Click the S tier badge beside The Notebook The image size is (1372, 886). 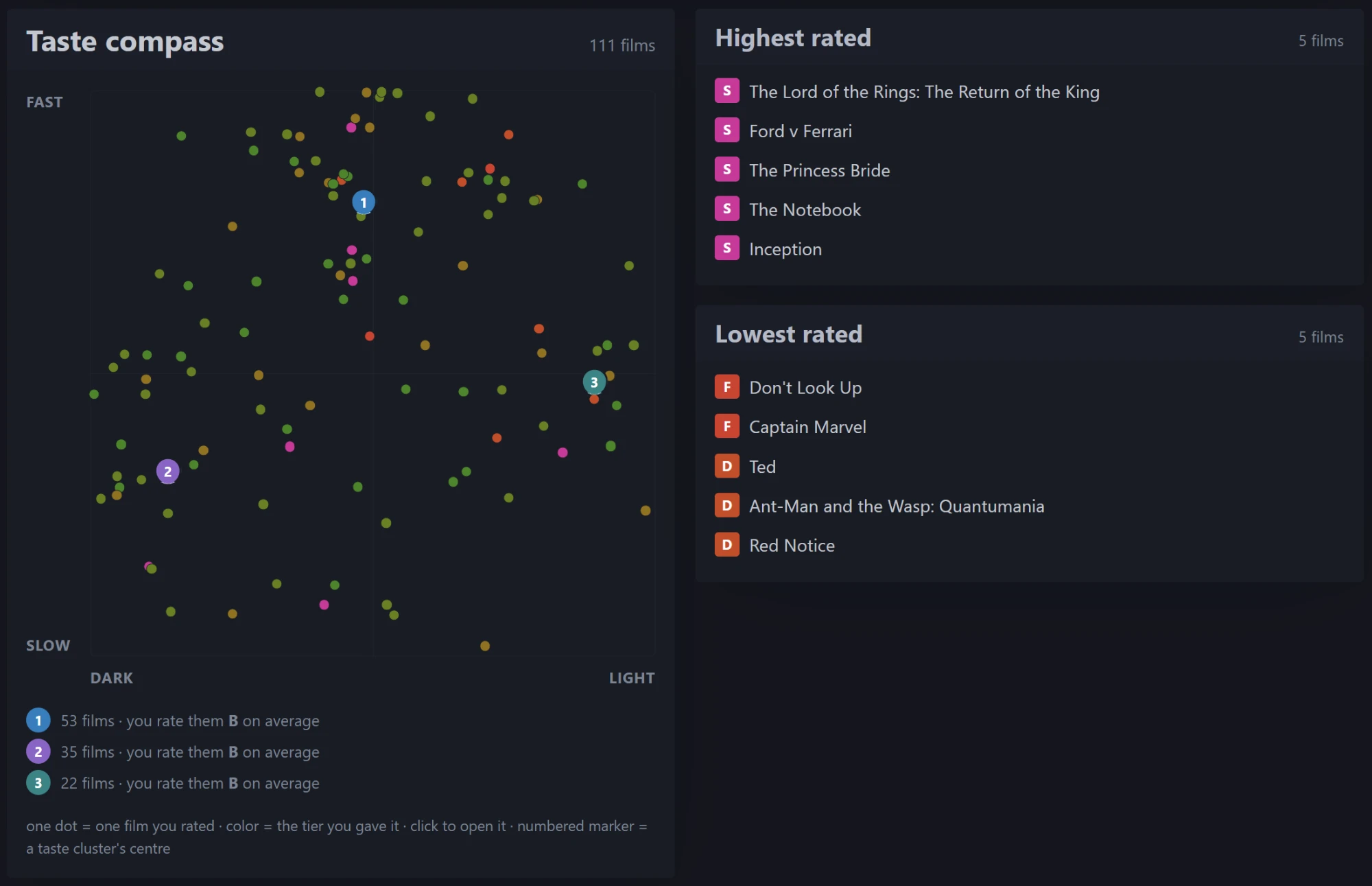[727, 209]
